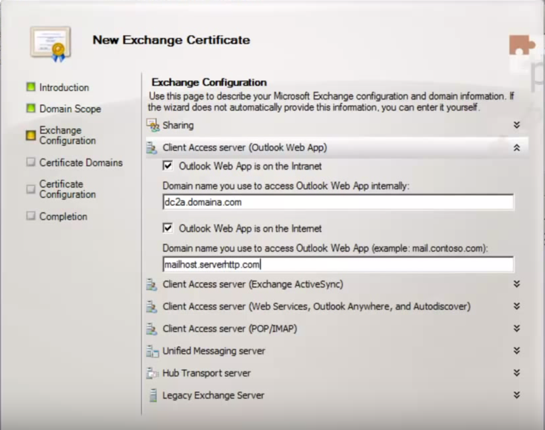Click the Unified Messaging server label
The image size is (545, 430).
point(214,351)
